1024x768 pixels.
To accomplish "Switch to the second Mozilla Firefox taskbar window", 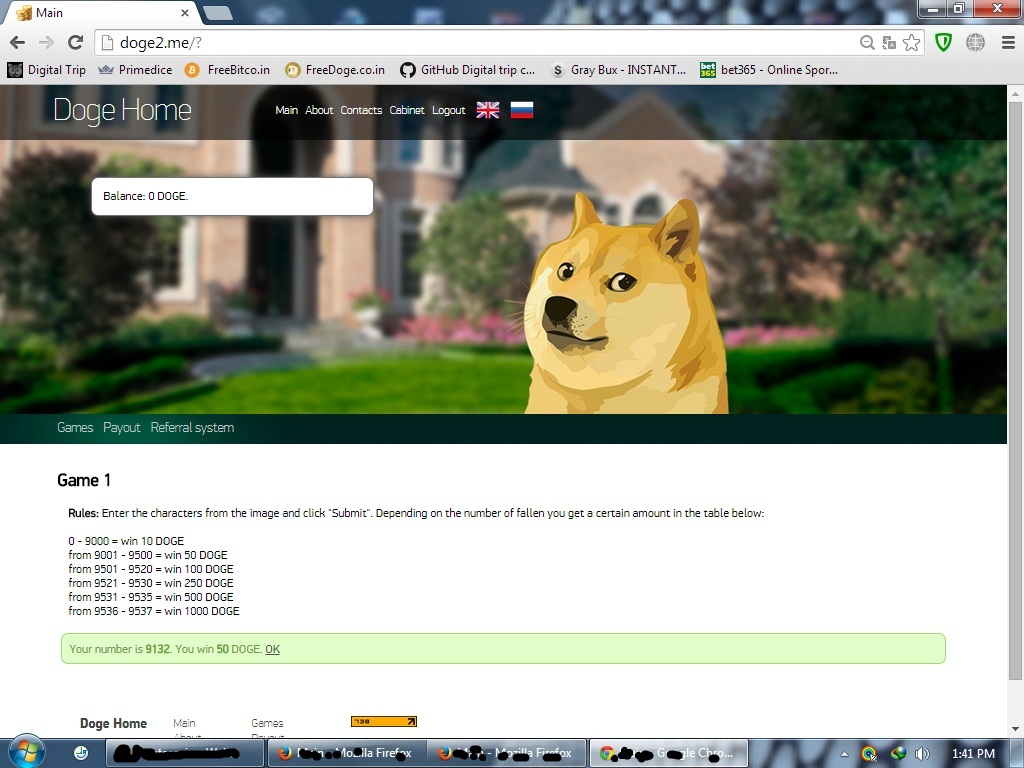I will click(506, 753).
